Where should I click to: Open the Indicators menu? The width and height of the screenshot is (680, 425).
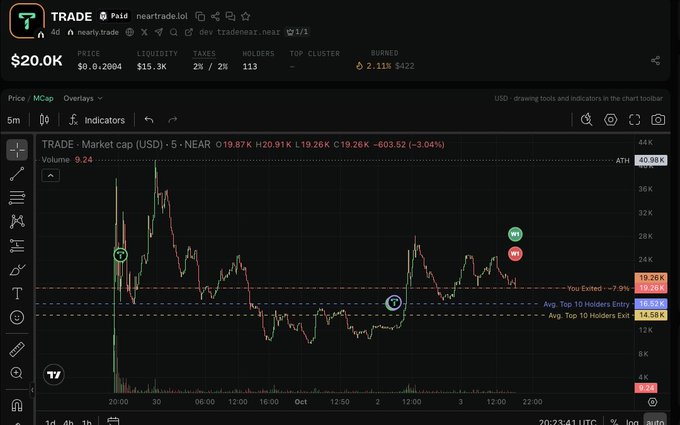click(x=97, y=120)
